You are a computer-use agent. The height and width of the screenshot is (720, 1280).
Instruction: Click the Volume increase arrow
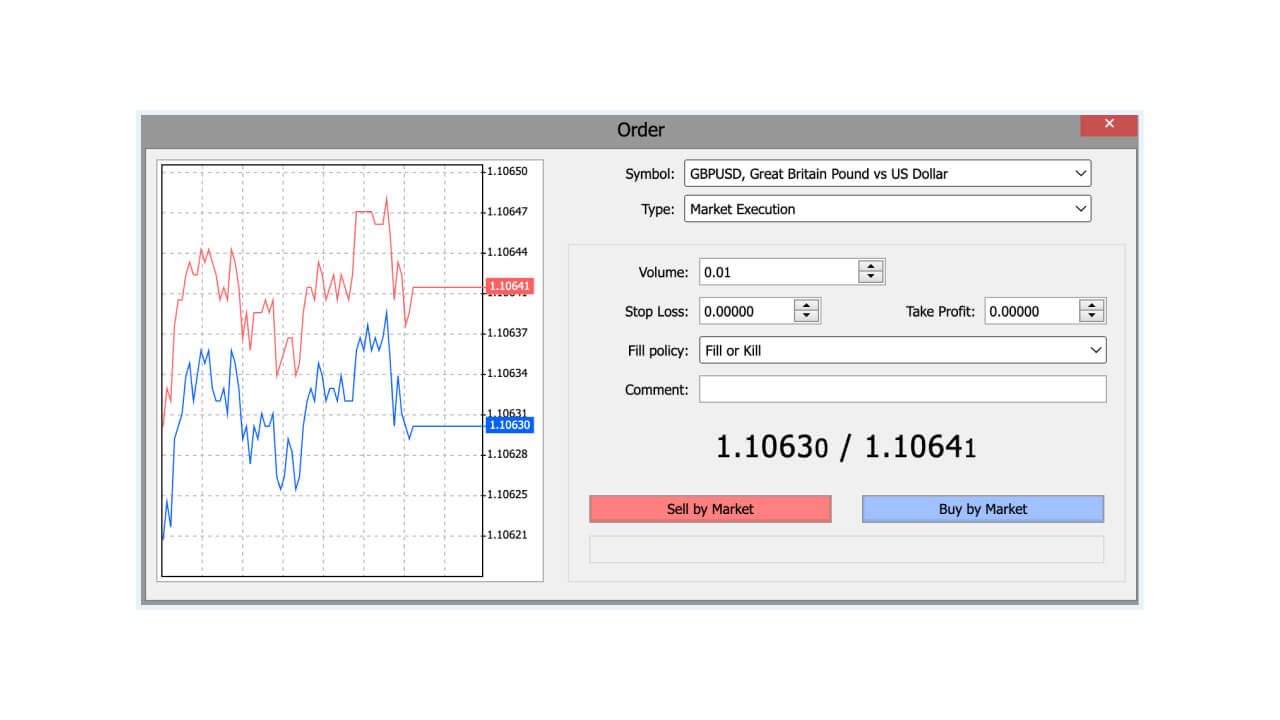[871, 267]
